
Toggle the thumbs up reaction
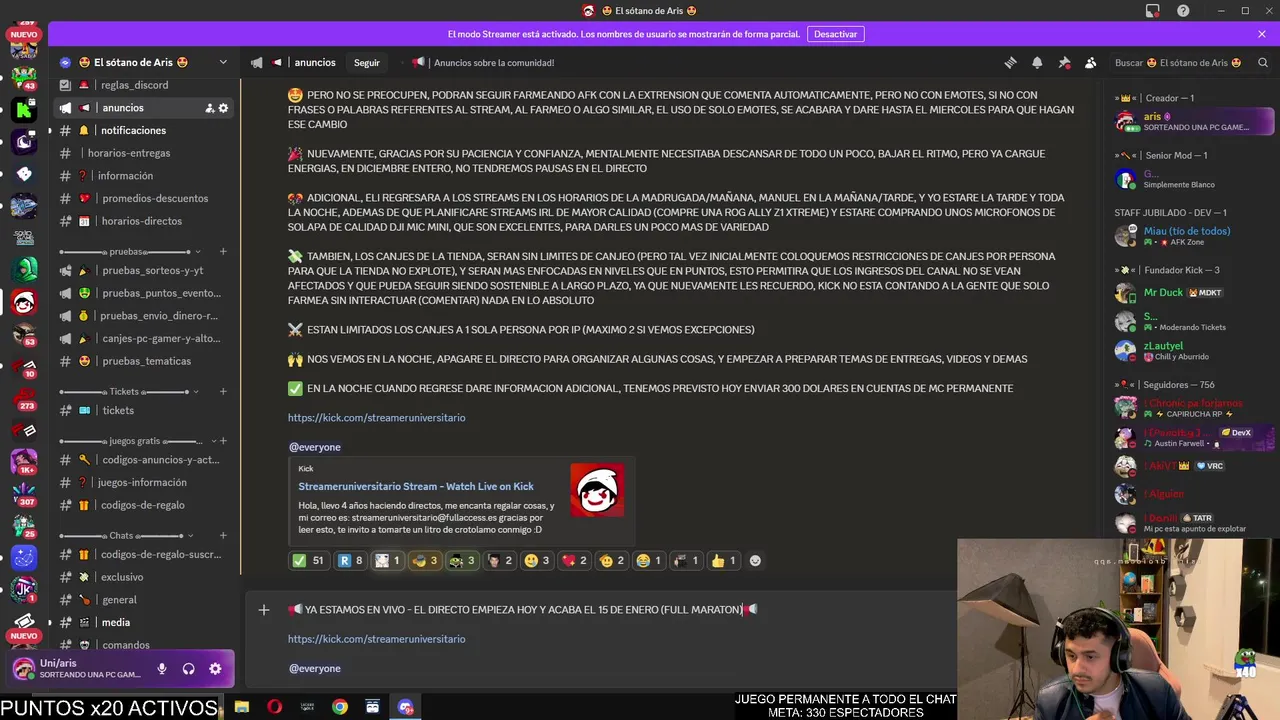click(723, 560)
